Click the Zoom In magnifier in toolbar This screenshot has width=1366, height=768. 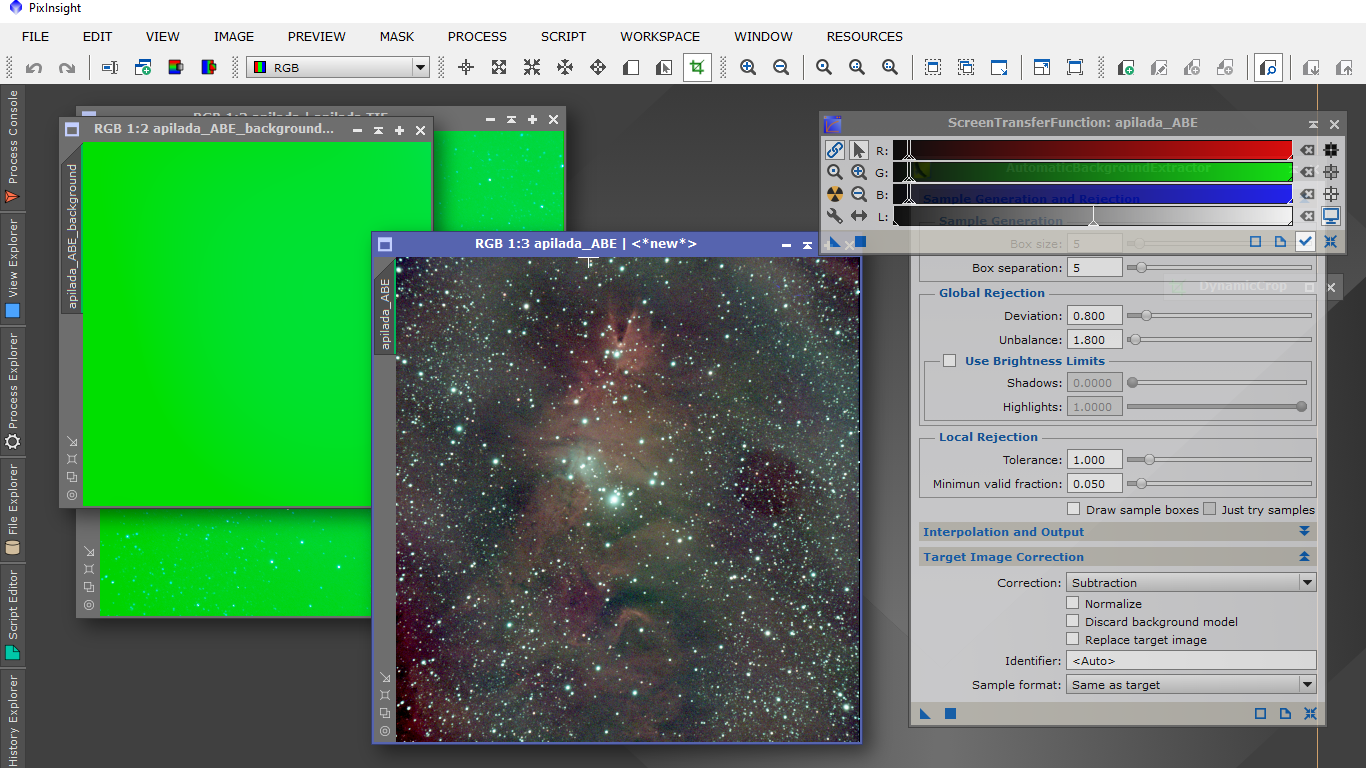748,68
